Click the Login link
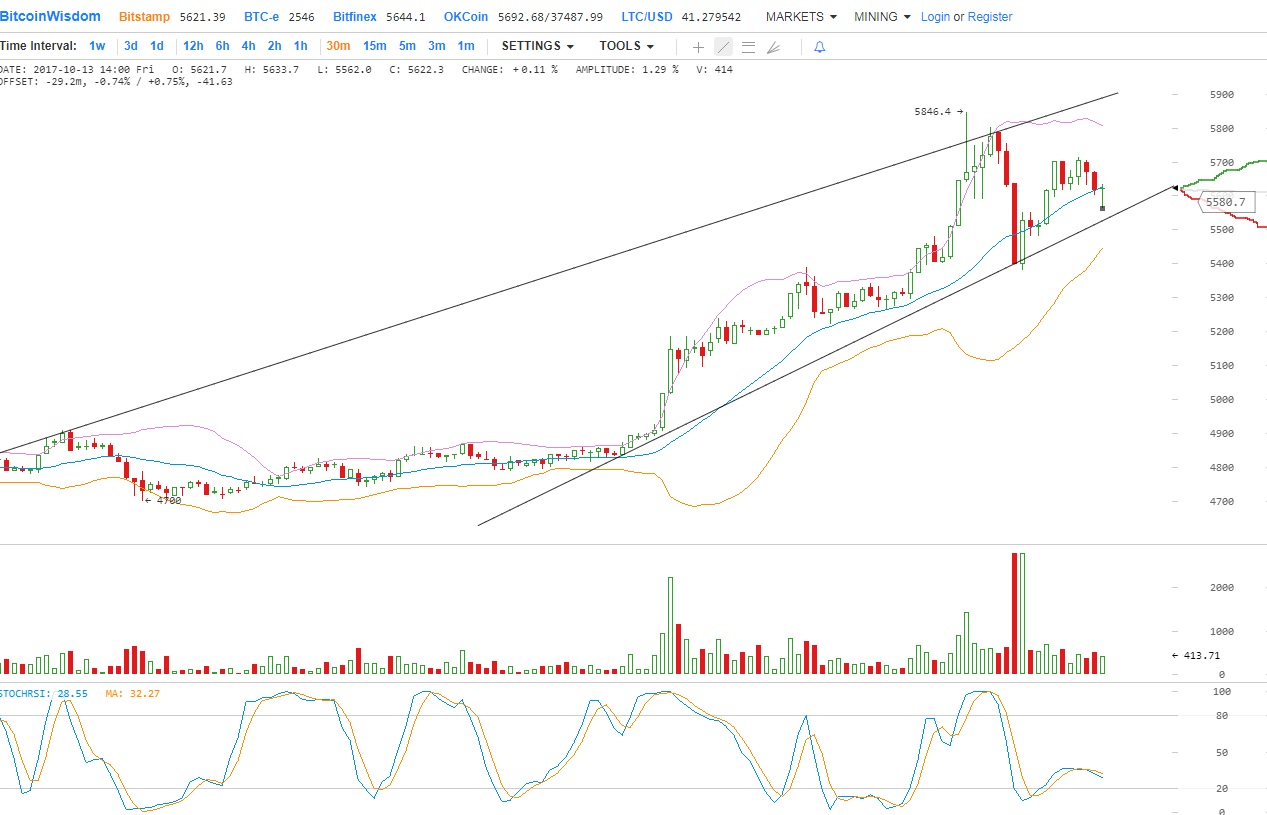The width and height of the screenshot is (1267, 815). pyautogui.click(x=935, y=17)
